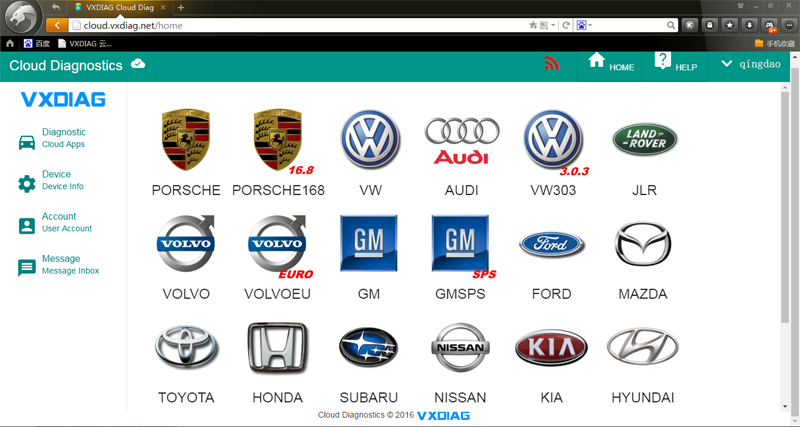Launch the TOYOTA logo app
This screenshot has width=800, height=427.
pyautogui.click(x=186, y=347)
